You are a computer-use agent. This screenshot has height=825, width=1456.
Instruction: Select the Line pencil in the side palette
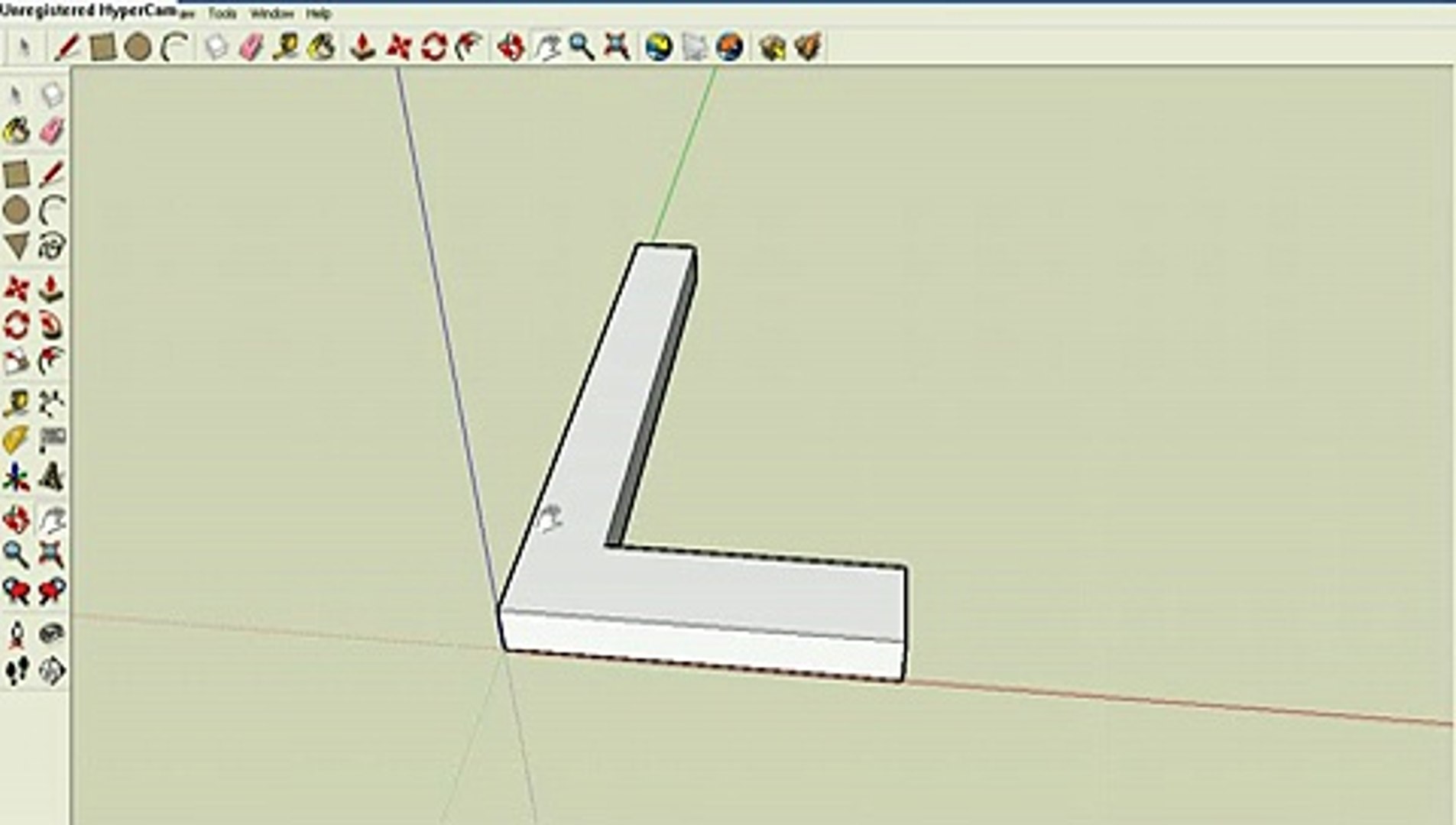tap(51, 174)
